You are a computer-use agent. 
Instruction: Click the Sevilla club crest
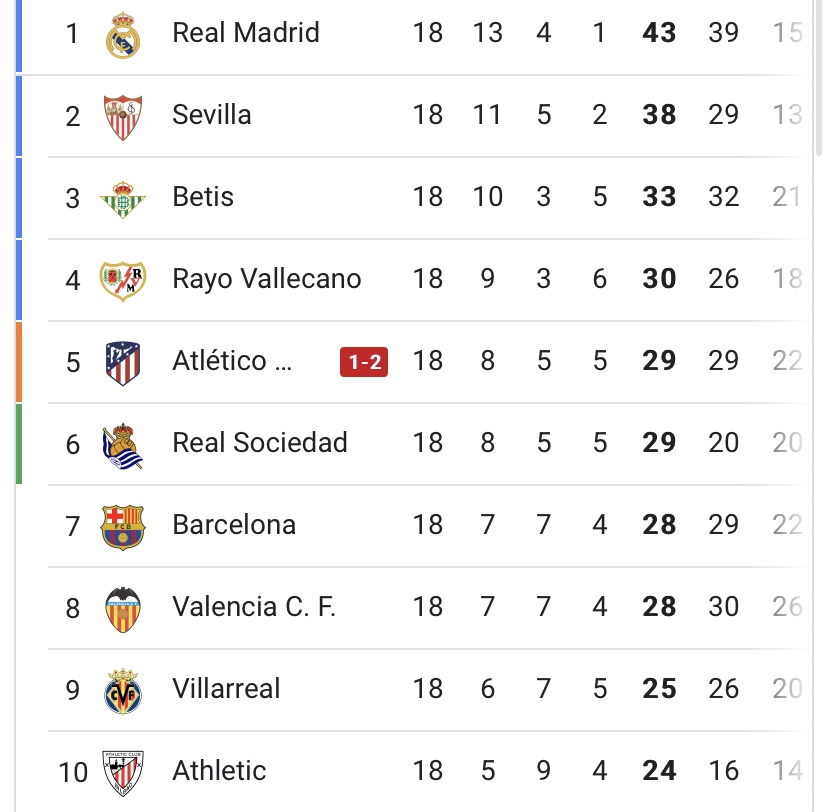point(123,116)
